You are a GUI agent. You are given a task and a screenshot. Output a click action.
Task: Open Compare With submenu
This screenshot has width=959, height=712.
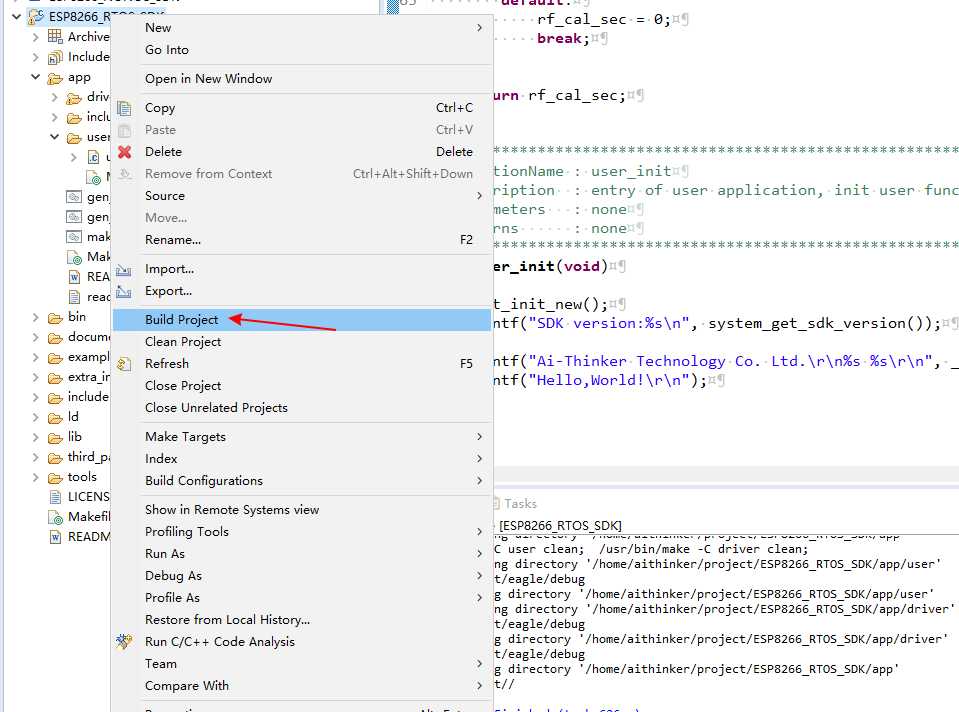pos(302,686)
